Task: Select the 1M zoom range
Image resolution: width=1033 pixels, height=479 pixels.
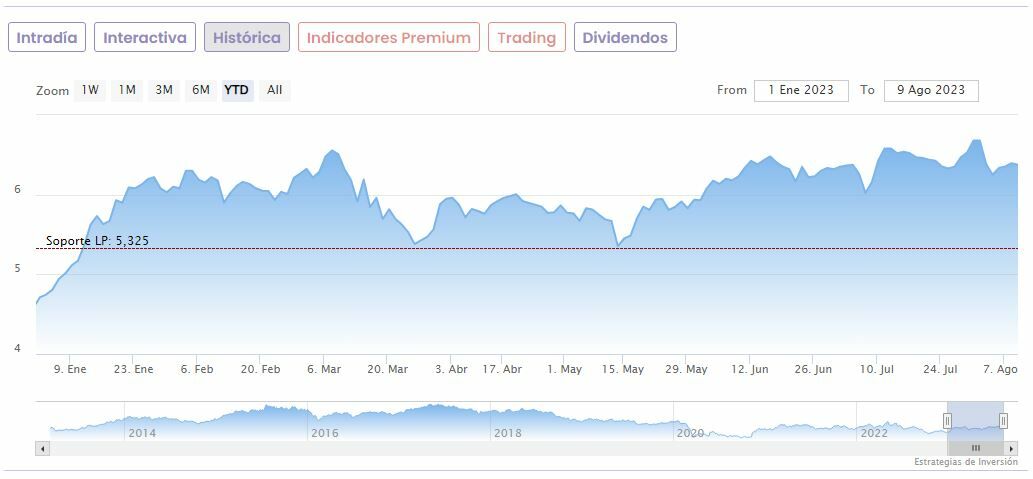Action: coord(127,90)
